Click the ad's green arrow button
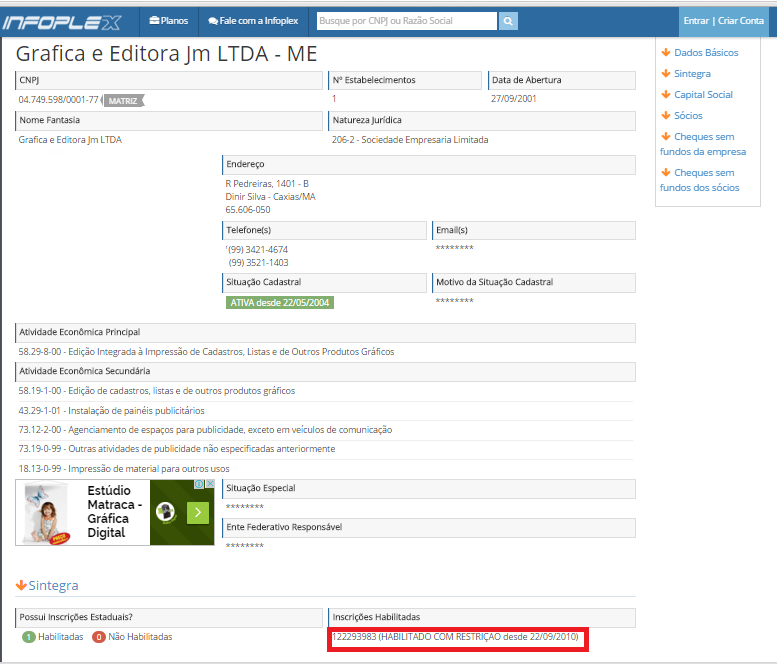The height and width of the screenshot is (664, 777). (199, 512)
